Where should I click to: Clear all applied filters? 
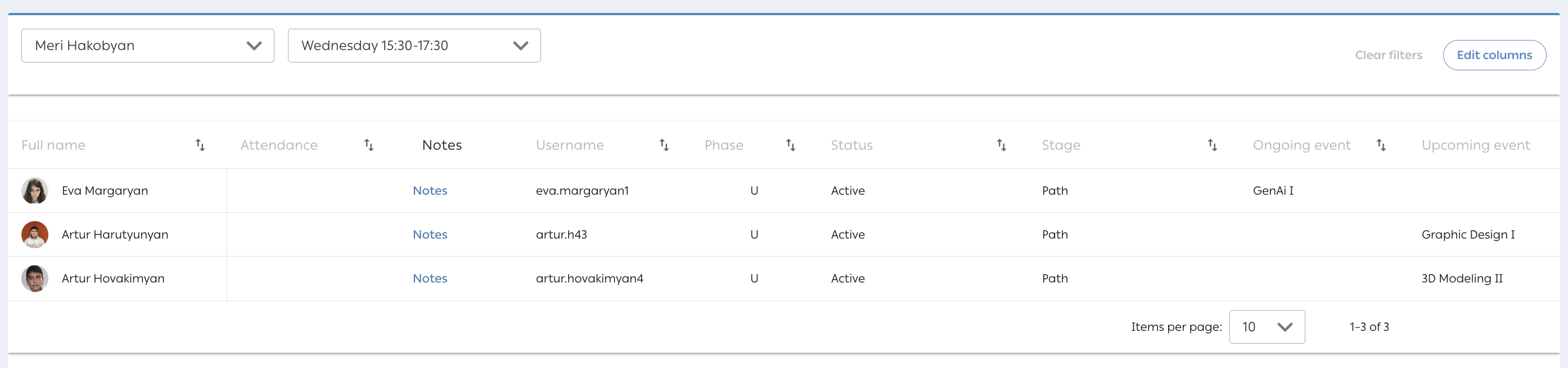[1389, 56]
